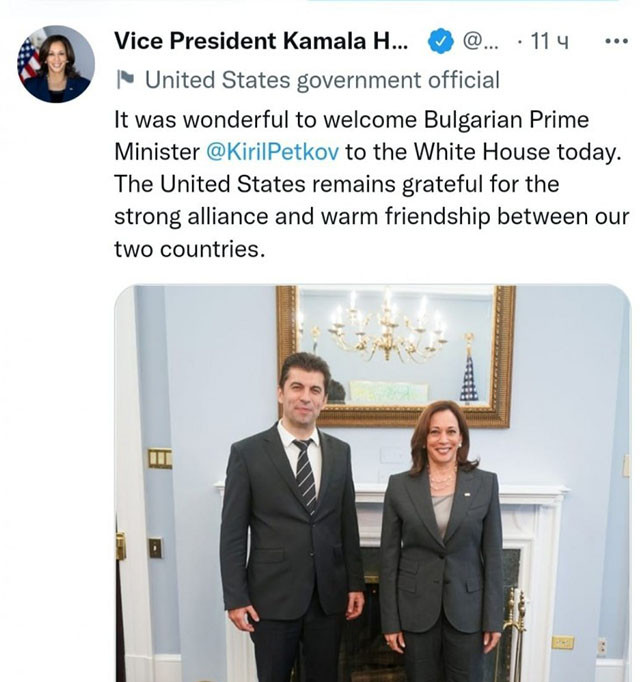The image size is (640, 682).
Task: Click the "Vice President Kamala H..." display name
Action: 261,42
